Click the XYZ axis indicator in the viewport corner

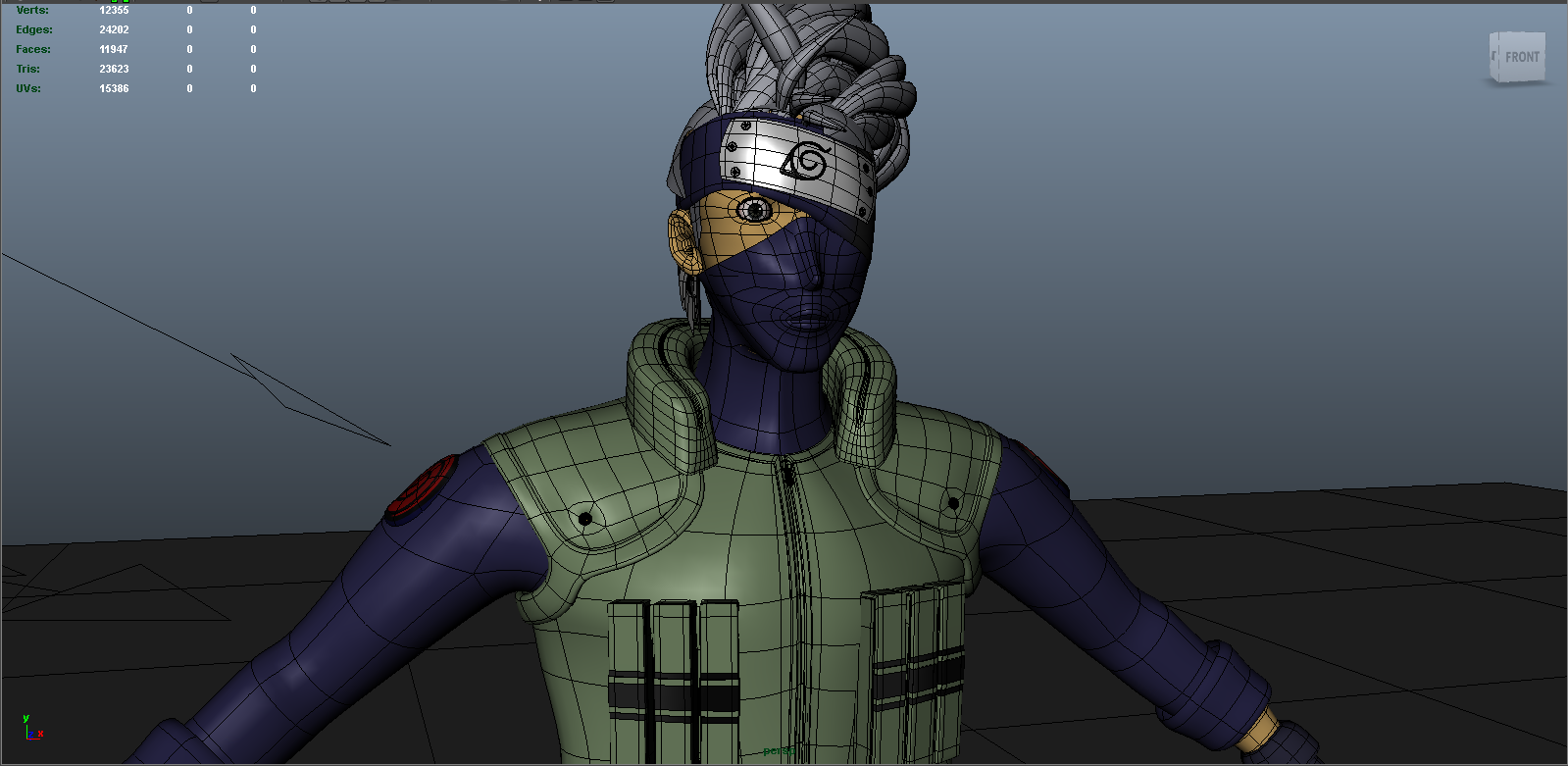coord(31,727)
